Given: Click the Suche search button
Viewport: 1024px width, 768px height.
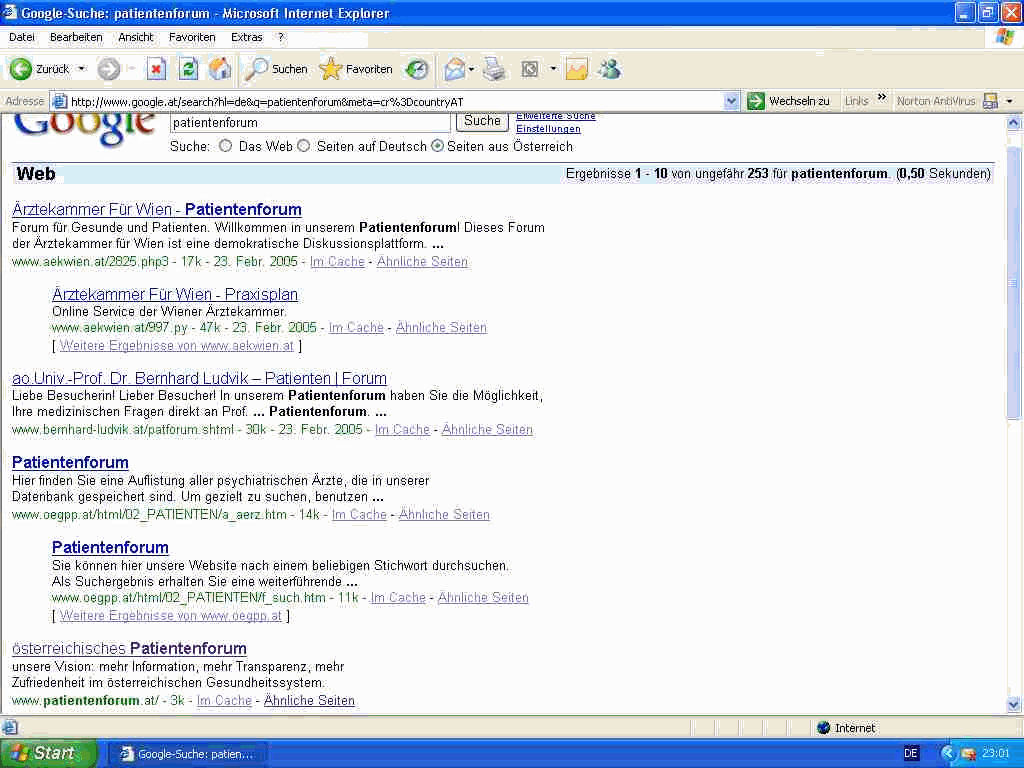Looking at the screenshot, I should tap(482, 121).
